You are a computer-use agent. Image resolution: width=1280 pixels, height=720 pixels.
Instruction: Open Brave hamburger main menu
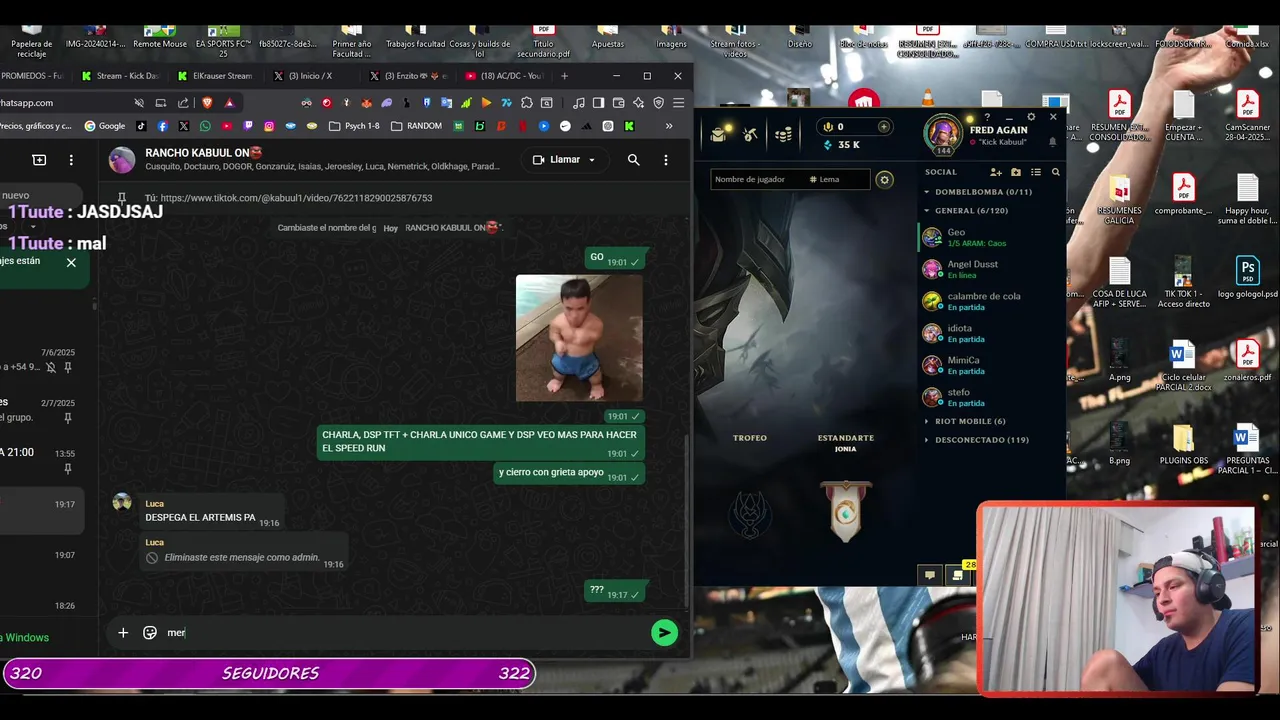click(x=678, y=102)
